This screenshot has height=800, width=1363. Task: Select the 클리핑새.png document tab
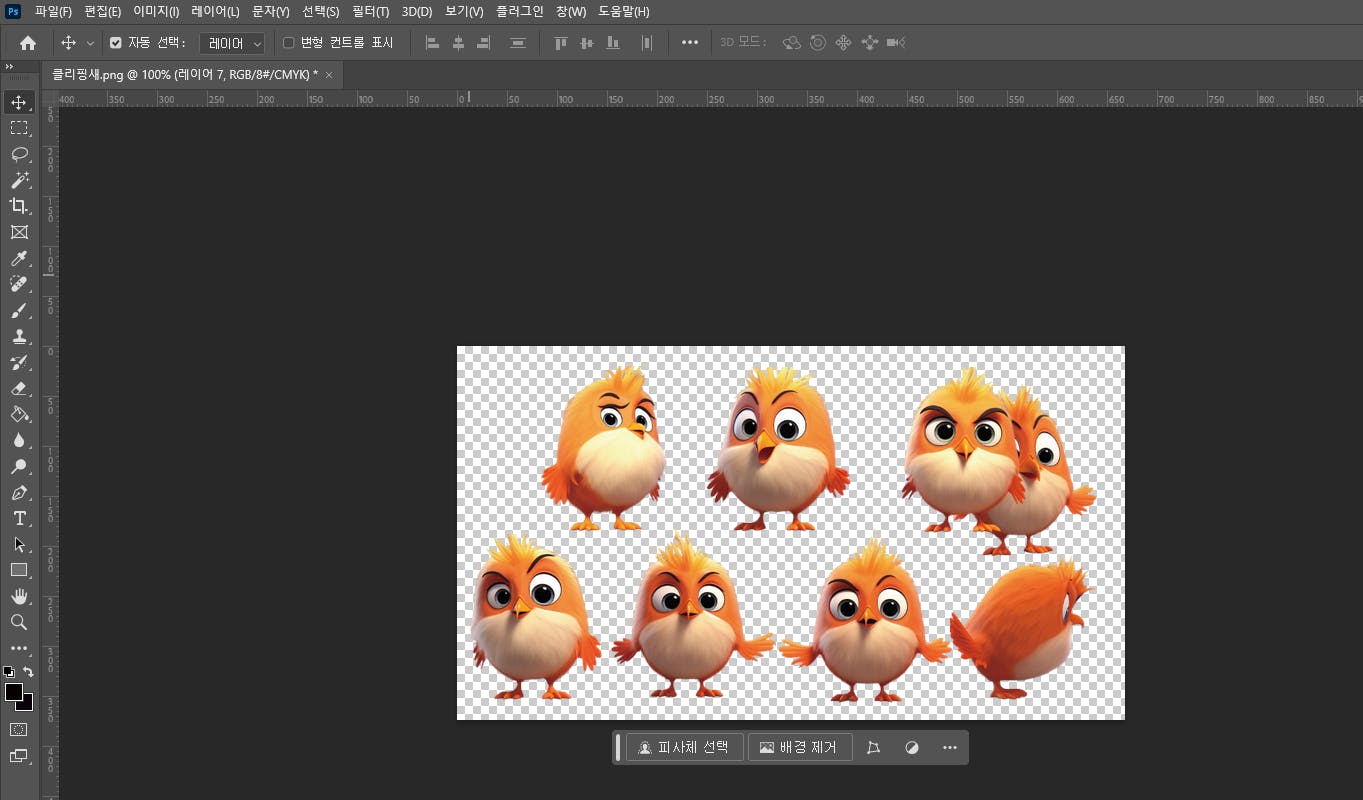(x=185, y=75)
